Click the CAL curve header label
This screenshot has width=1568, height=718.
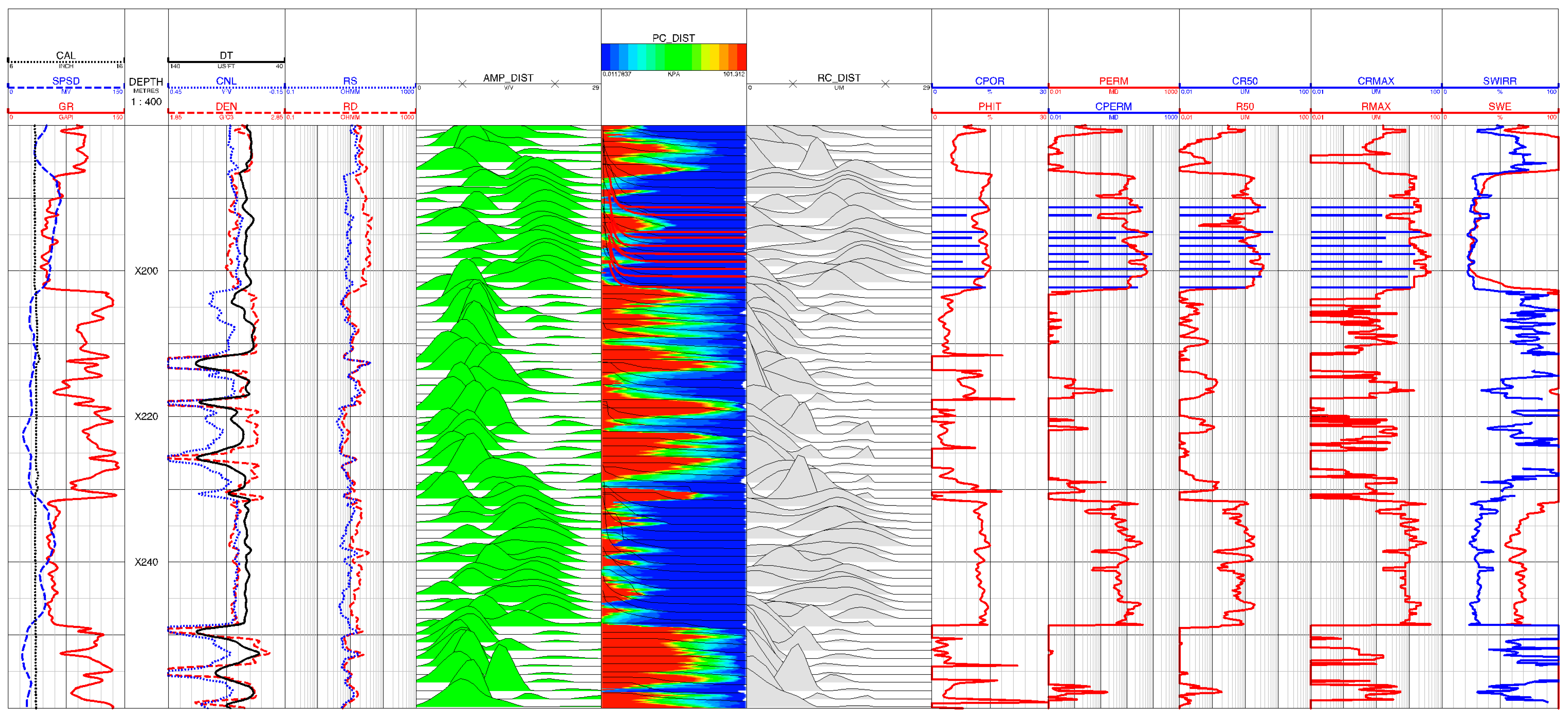pos(66,55)
